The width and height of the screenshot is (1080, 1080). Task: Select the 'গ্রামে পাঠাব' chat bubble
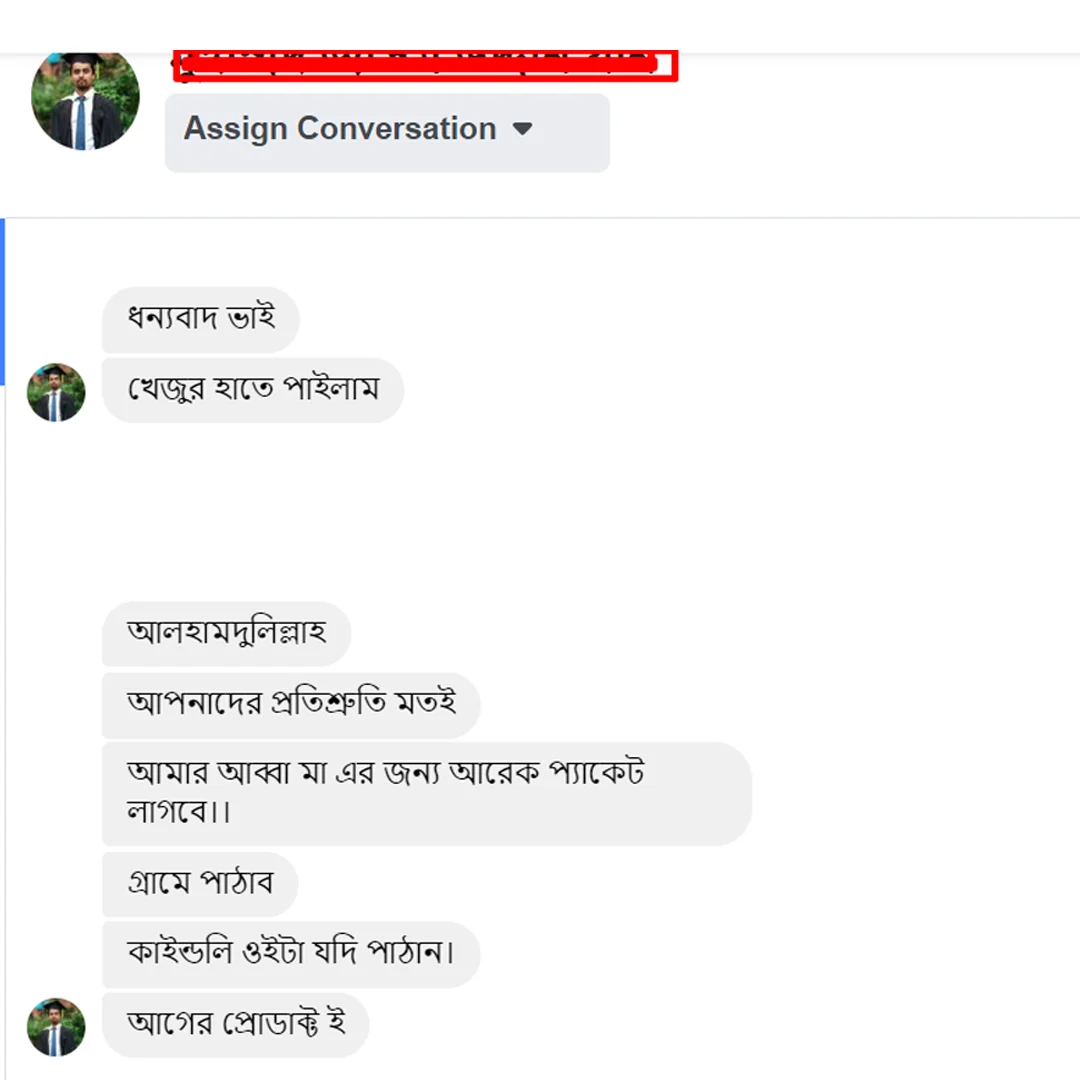[x=199, y=883]
